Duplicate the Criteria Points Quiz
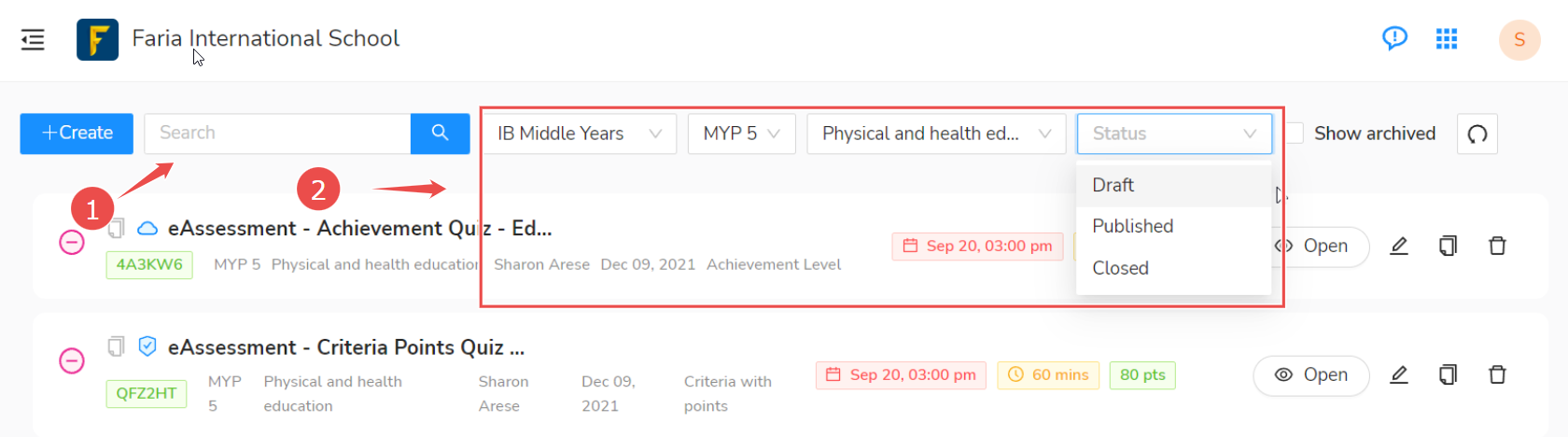The image size is (1568, 437). pyautogui.click(x=1448, y=375)
